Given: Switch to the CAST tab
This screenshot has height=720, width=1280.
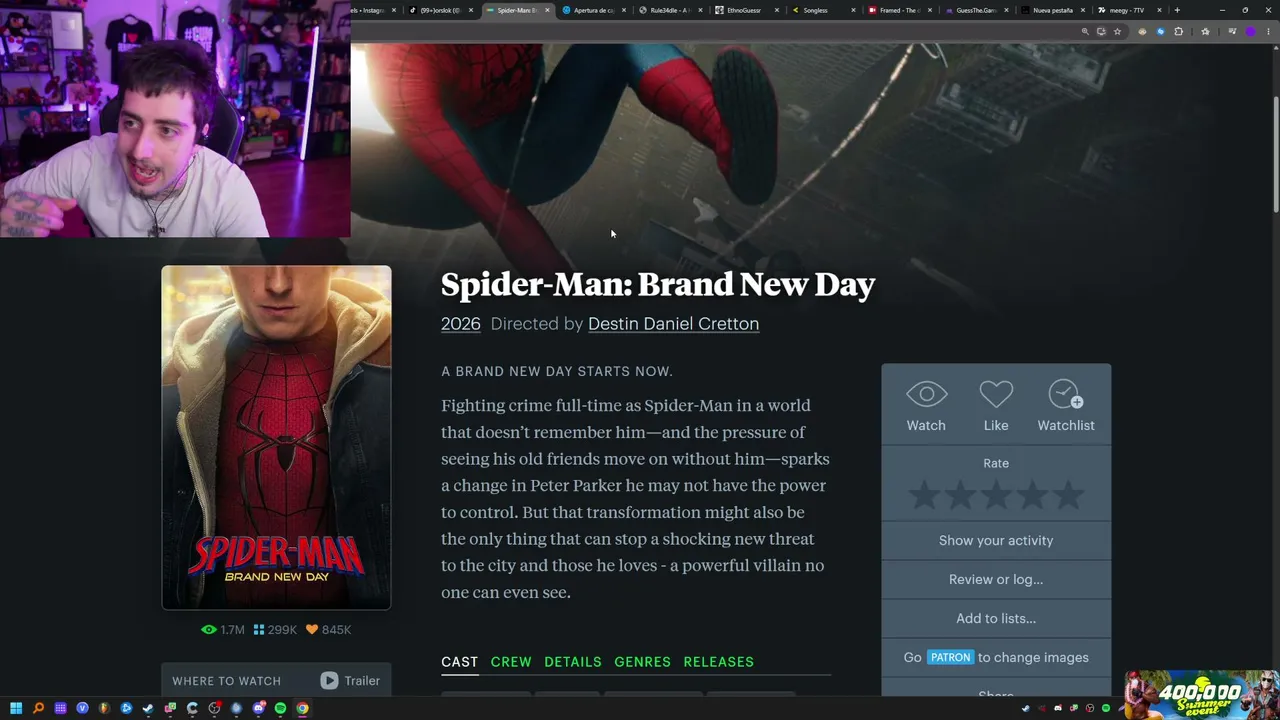Looking at the screenshot, I should [460, 662].
